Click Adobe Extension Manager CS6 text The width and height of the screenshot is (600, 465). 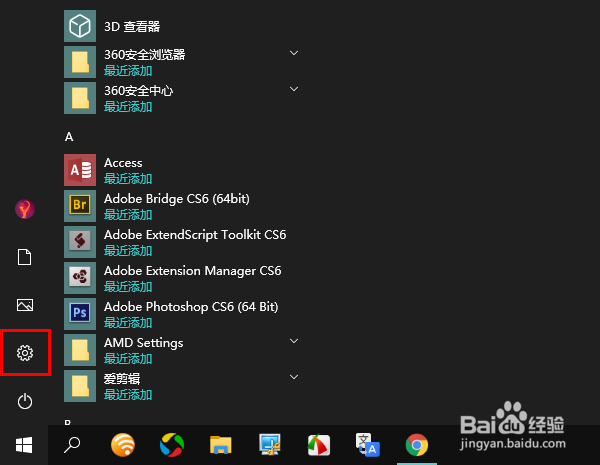192,271
